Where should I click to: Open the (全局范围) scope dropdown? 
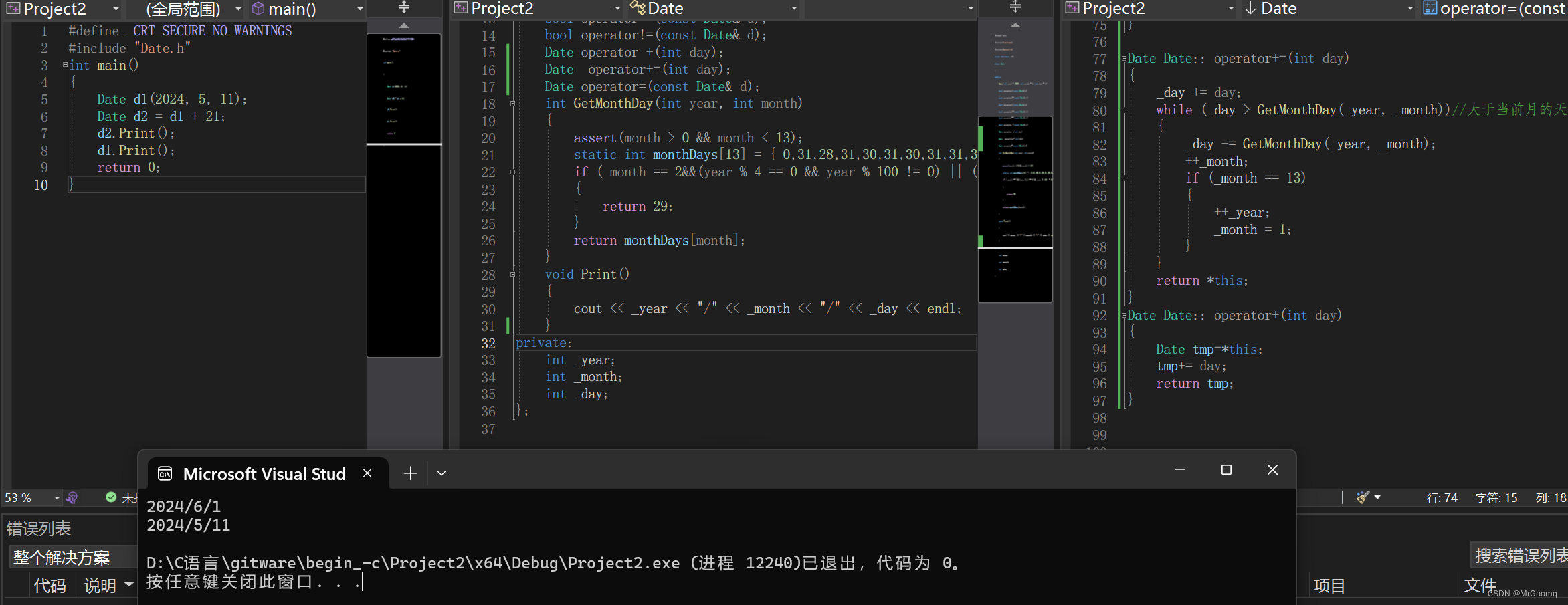point(238,9)
